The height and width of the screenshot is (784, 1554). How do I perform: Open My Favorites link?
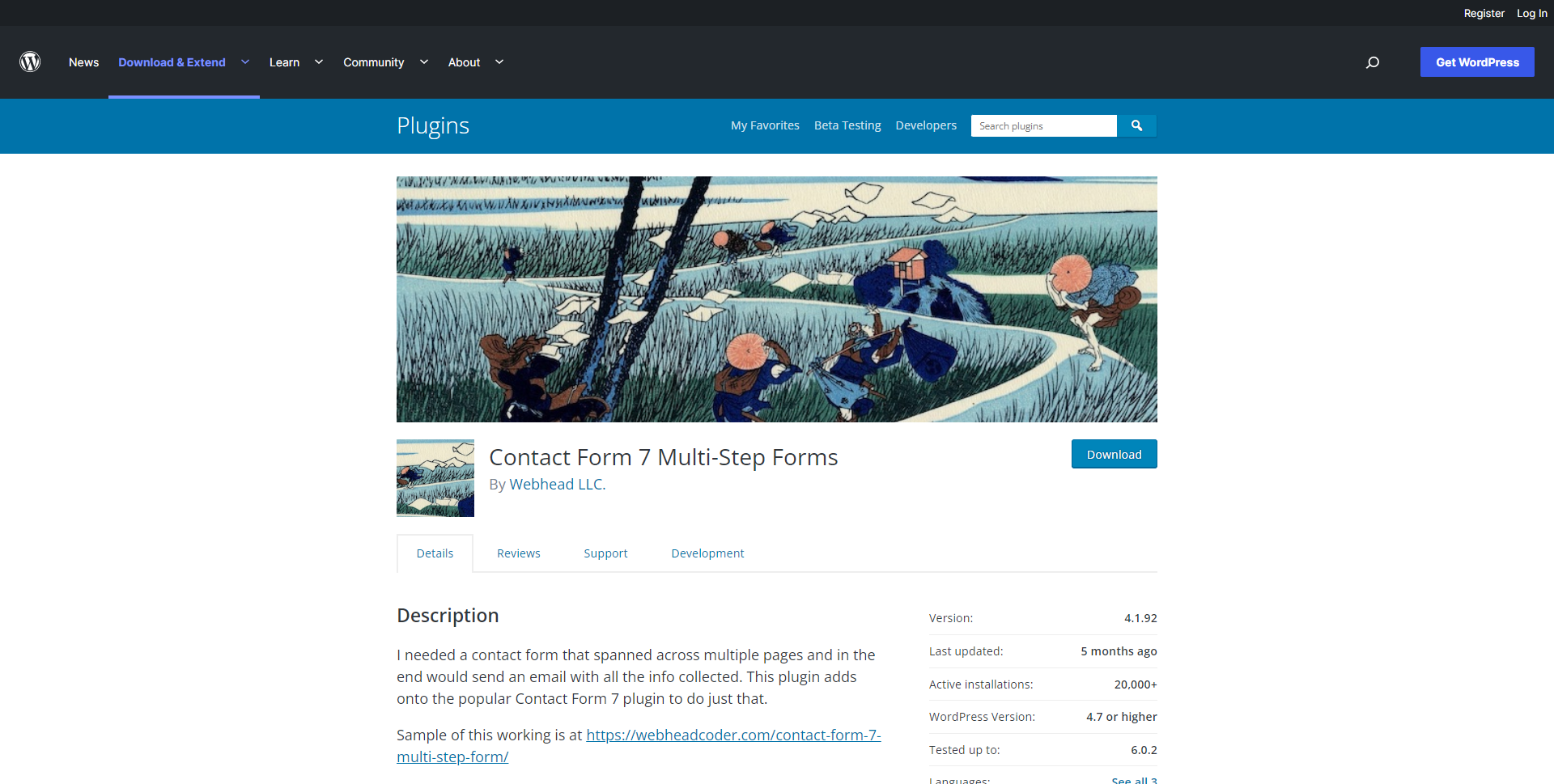pyautogui.click(x=765, y=125)
